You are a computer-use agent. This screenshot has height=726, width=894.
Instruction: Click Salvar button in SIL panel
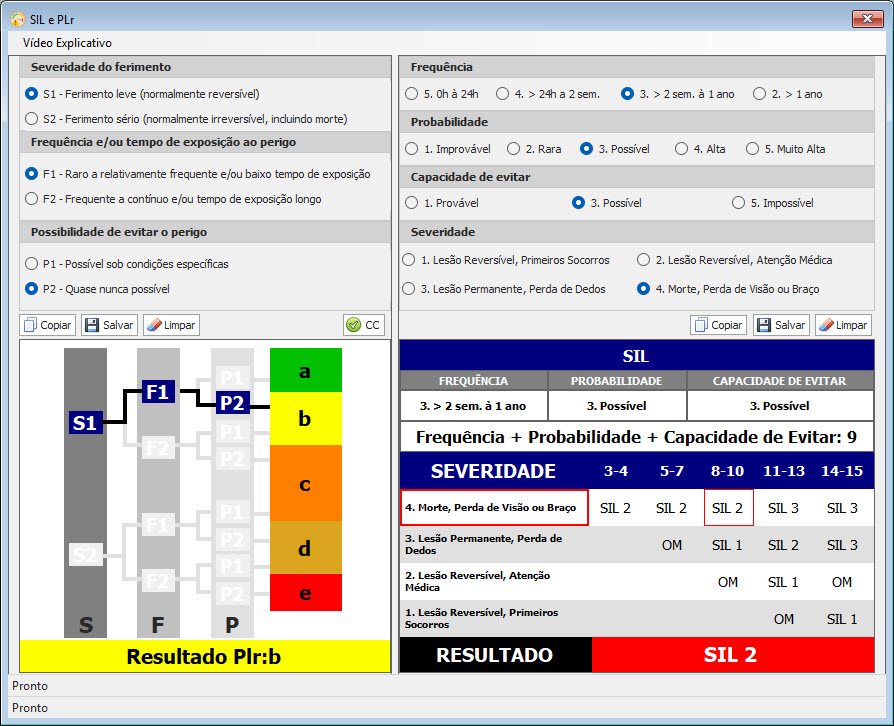(781, 325)
